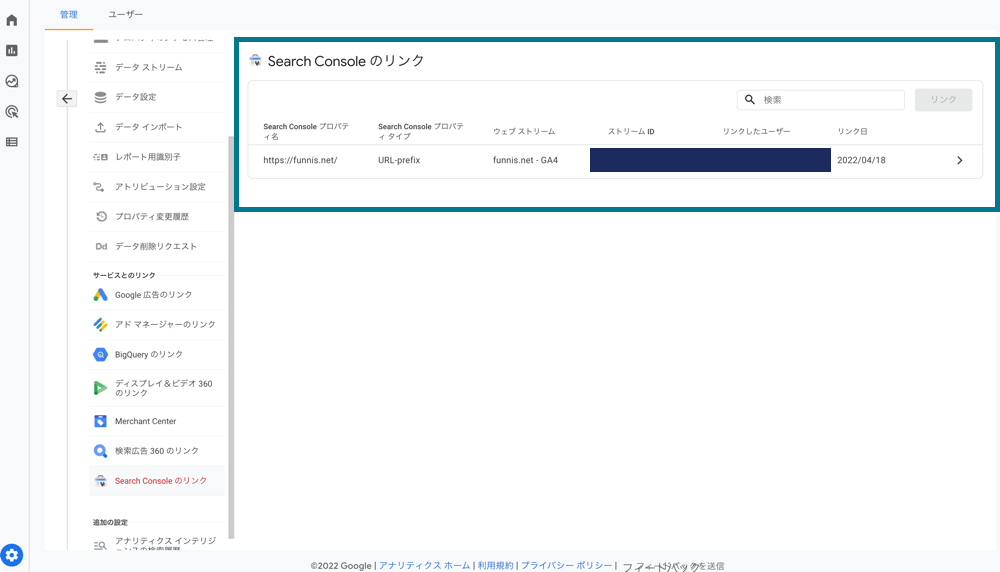Image resolution: width=1000 pixels, height=572 pixels.
Task: Click the レポート用識別子 icon
Action: click(x=101, y=157)
